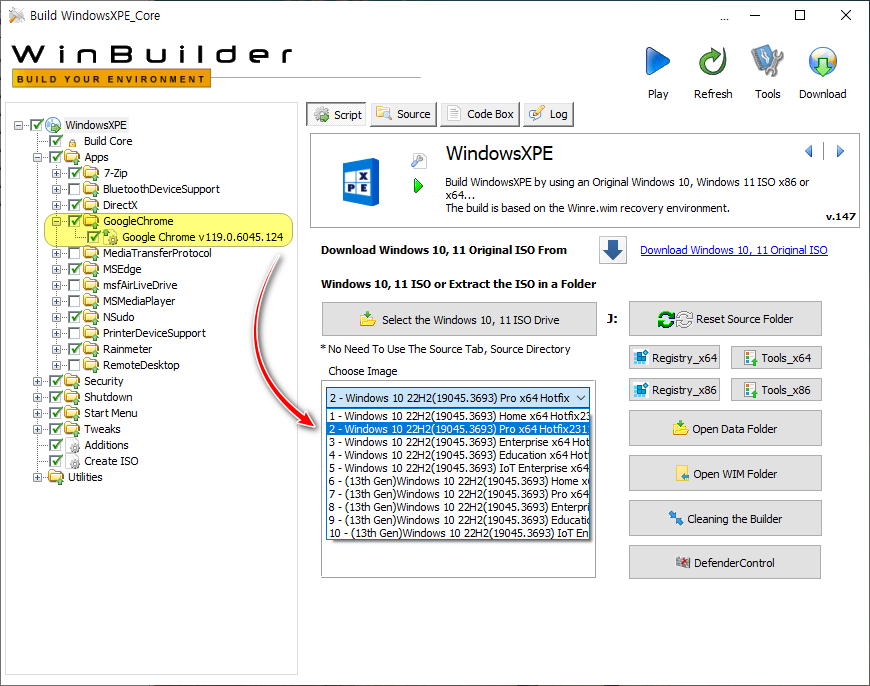Click the MSEdge folder icon

click(91, 269)
